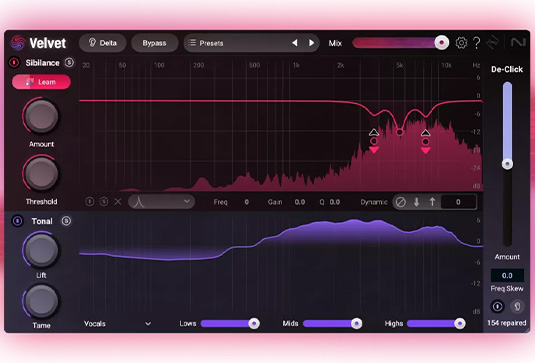Open the settings gear
Viewport: 535px width, 363px height.
461,43
